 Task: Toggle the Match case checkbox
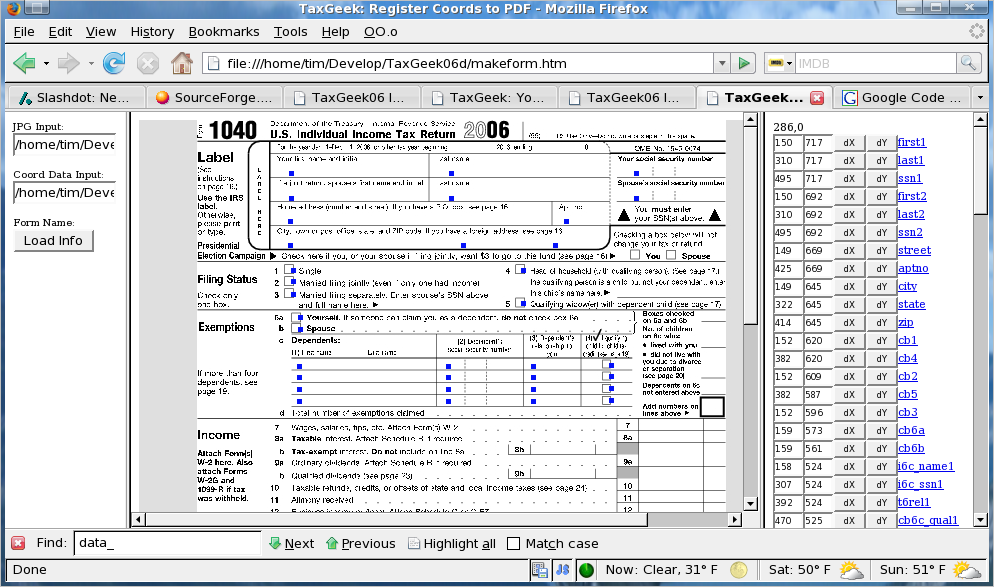(x=514, y=543)
